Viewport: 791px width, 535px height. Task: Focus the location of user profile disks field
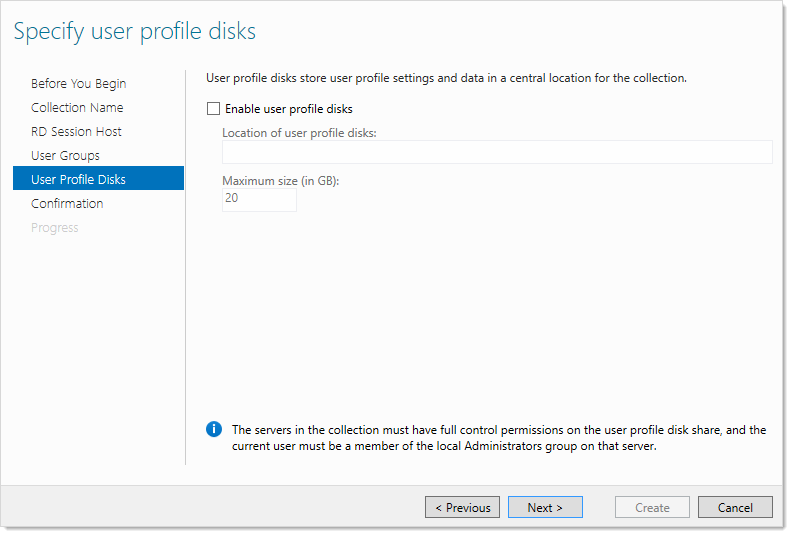point(497,152)
